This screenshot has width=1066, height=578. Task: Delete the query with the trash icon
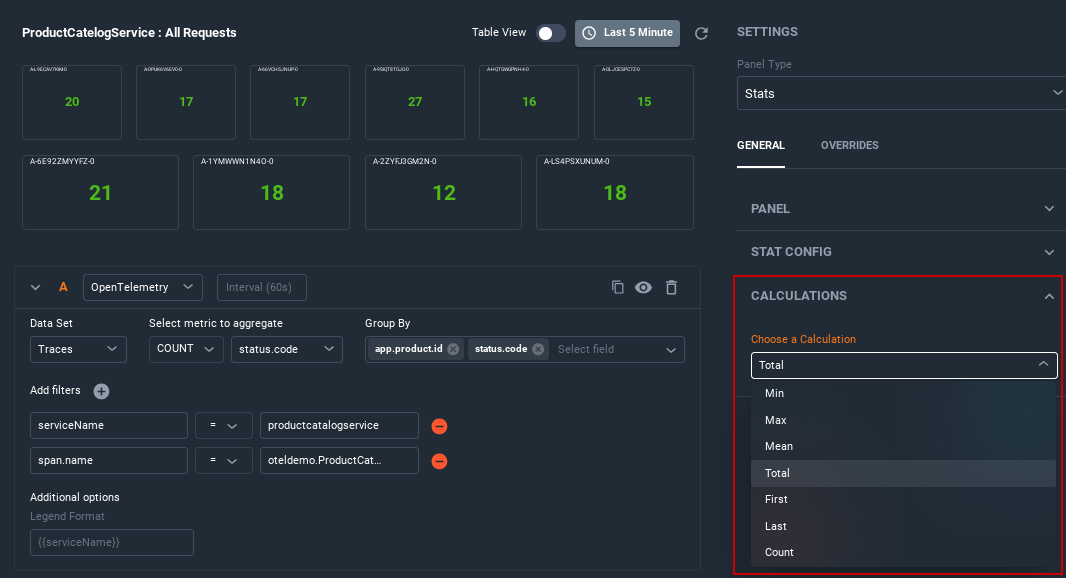pos(671,287)
